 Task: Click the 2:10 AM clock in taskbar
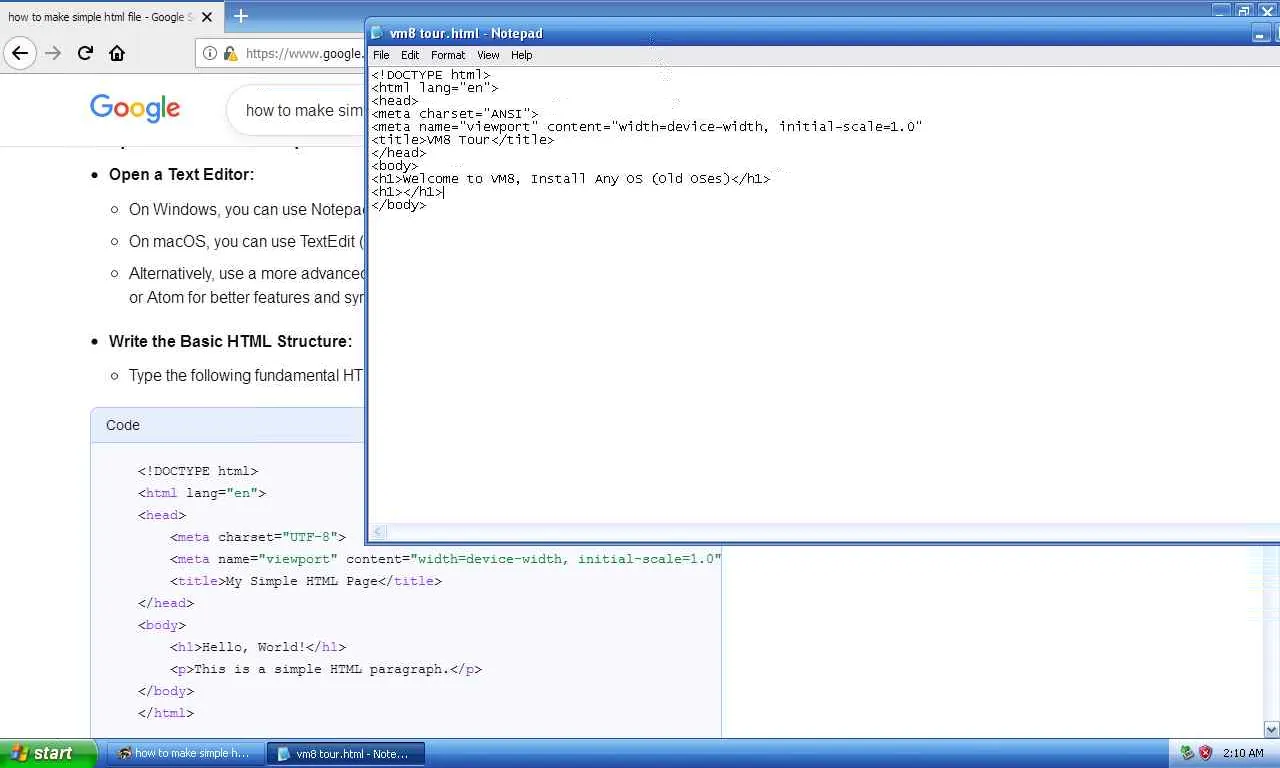[1243, 753]
